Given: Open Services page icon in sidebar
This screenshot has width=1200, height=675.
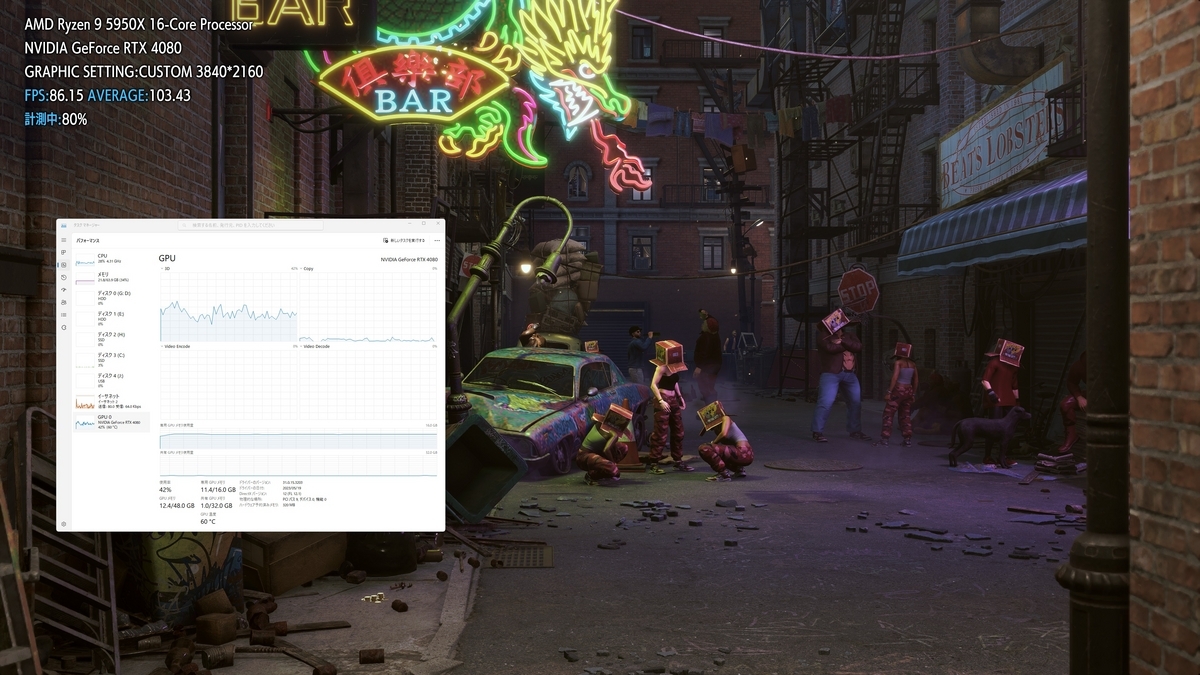Looking at the screenshot, I should [64, 327].
